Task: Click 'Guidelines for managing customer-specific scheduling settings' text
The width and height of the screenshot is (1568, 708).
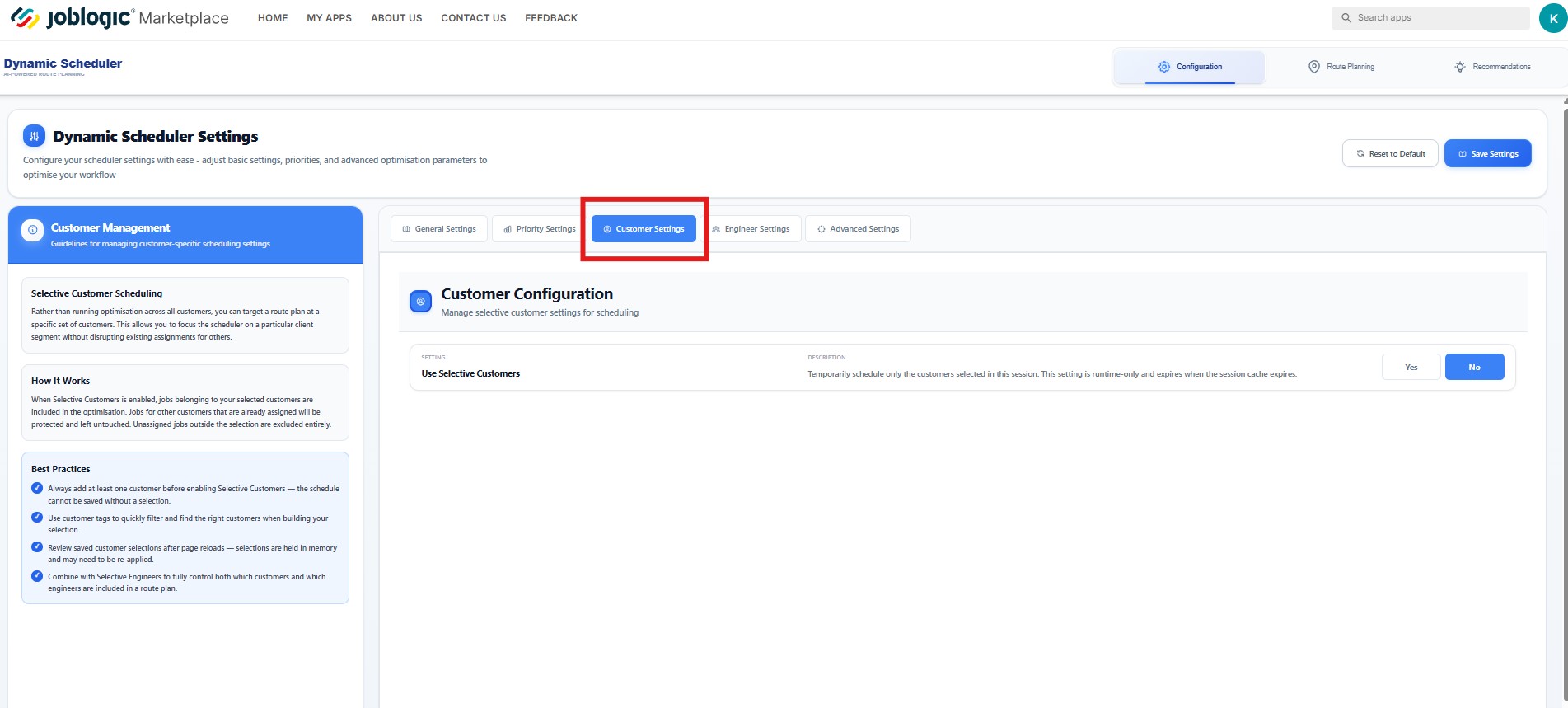Action: [161, 244]
